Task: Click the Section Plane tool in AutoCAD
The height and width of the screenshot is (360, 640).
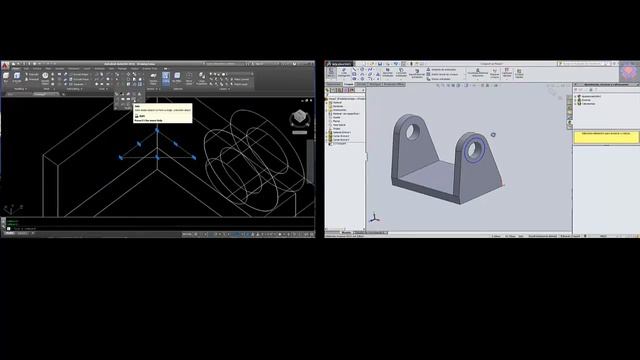Action: pos(153,78)
